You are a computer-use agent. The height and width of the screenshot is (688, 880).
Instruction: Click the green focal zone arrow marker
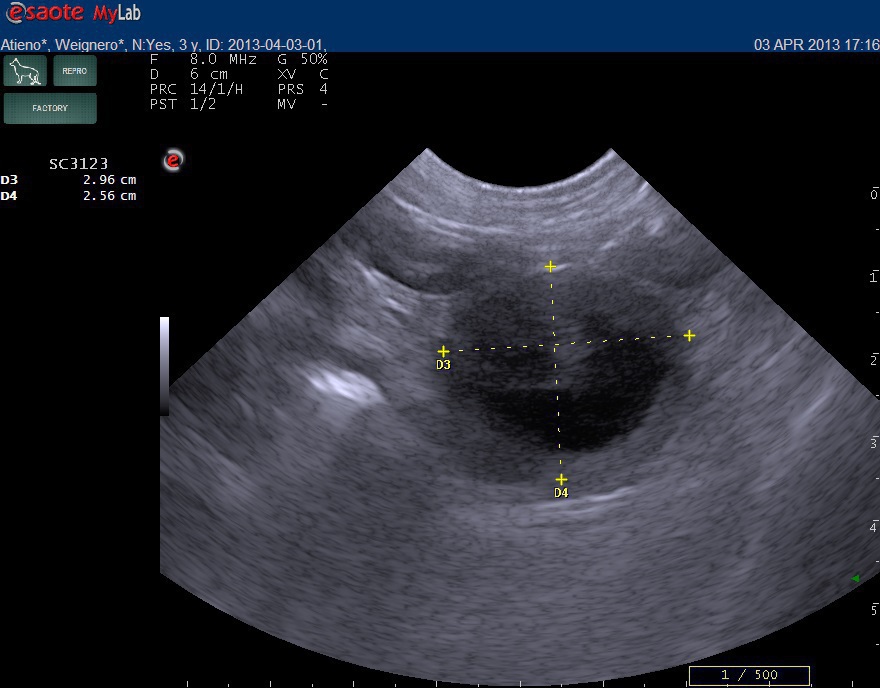(855, 578)
